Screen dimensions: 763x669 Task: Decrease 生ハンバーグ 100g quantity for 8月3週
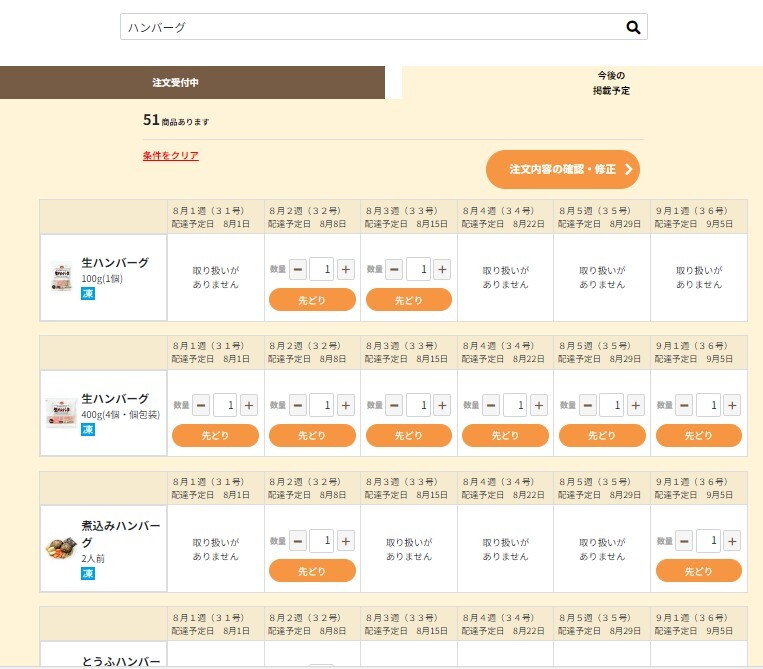click(394, 270)
